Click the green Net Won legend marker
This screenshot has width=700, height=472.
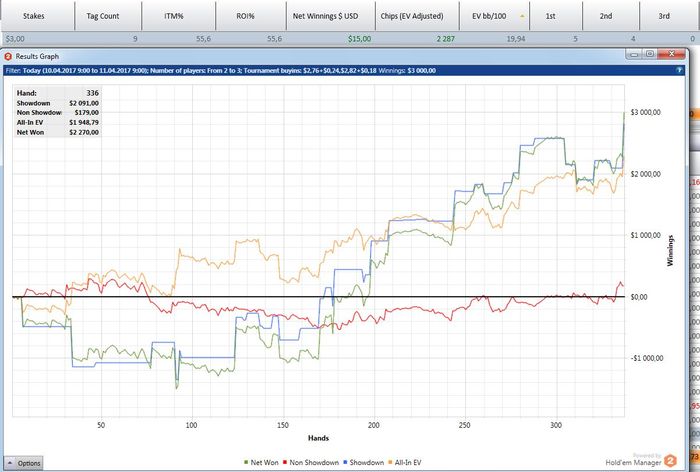246,463
